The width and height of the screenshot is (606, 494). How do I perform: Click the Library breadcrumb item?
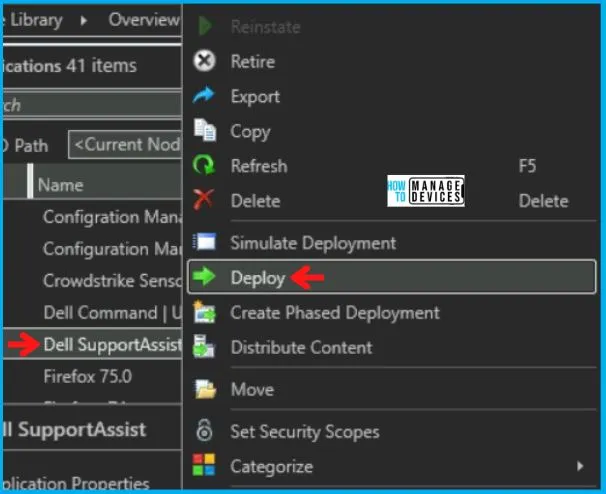[x=36, y=19]
